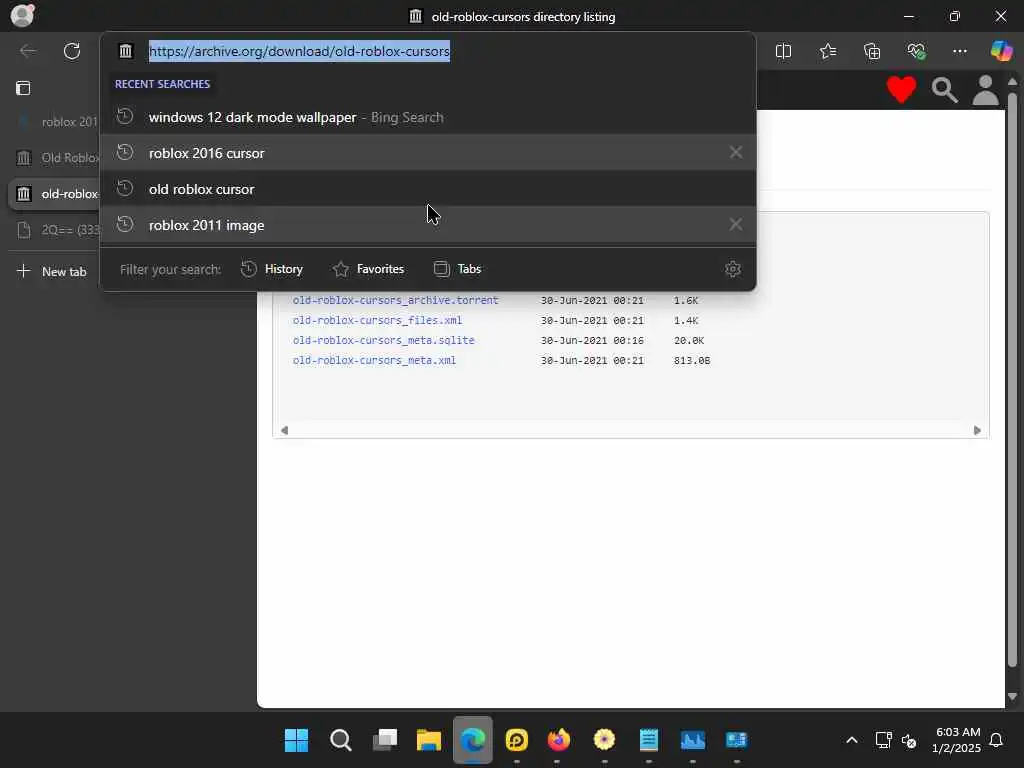Open the Settings and more ellipsis menu
This screenshot has width=1024, height=768.
[959, 51]
